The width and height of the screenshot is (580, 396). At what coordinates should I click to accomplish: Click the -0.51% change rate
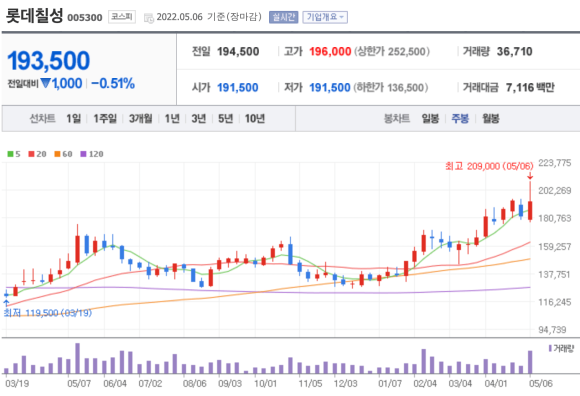(x=113, y=84)
